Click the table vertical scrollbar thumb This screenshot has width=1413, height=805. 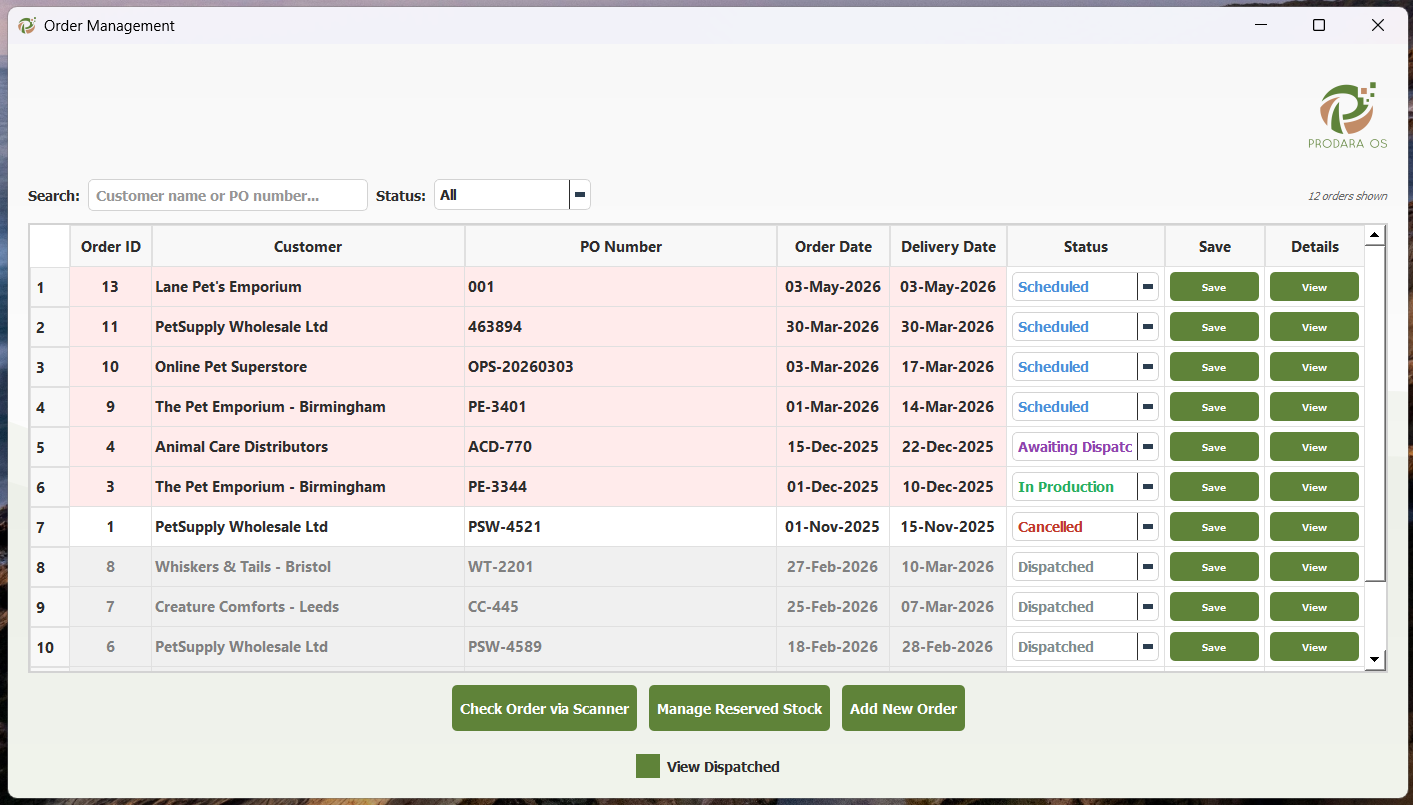click(1375, 412)
